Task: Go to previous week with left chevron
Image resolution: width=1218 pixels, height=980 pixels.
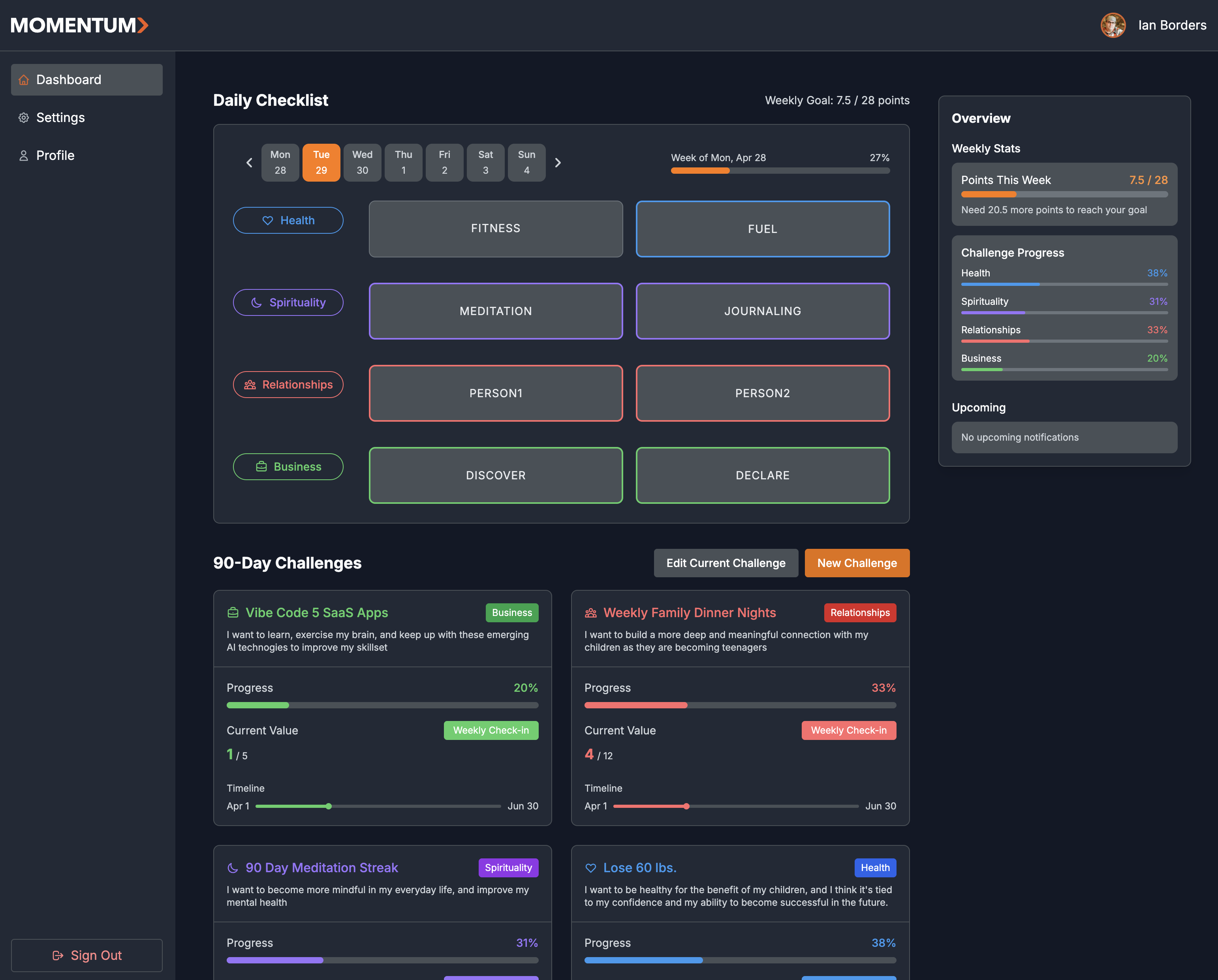Action: (x=249, y=163)
